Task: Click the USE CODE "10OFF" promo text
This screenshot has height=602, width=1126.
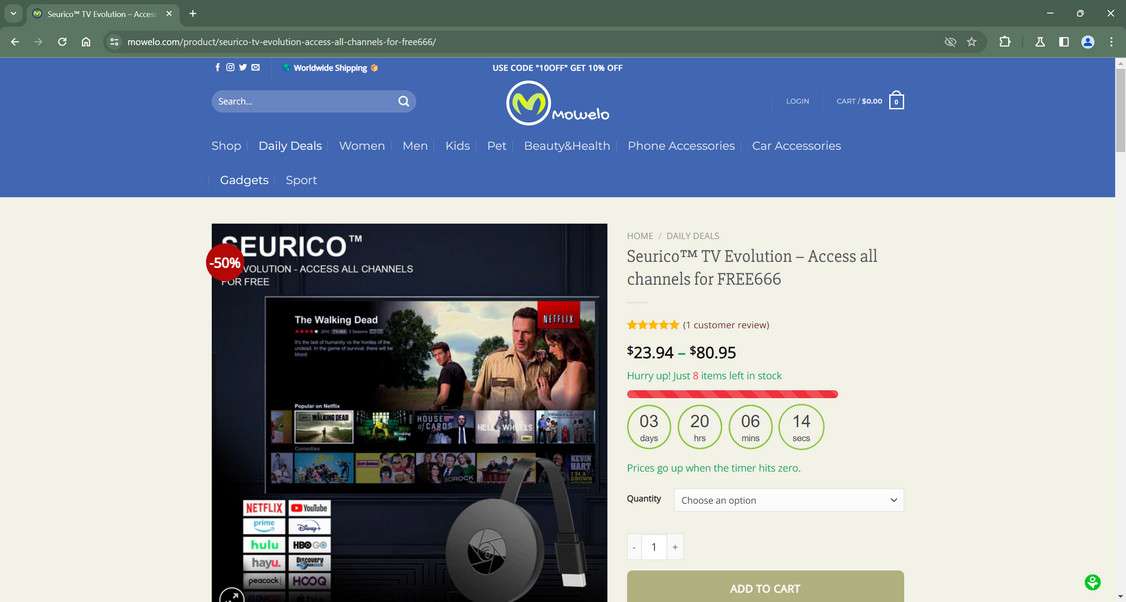Action: (557, 68)
